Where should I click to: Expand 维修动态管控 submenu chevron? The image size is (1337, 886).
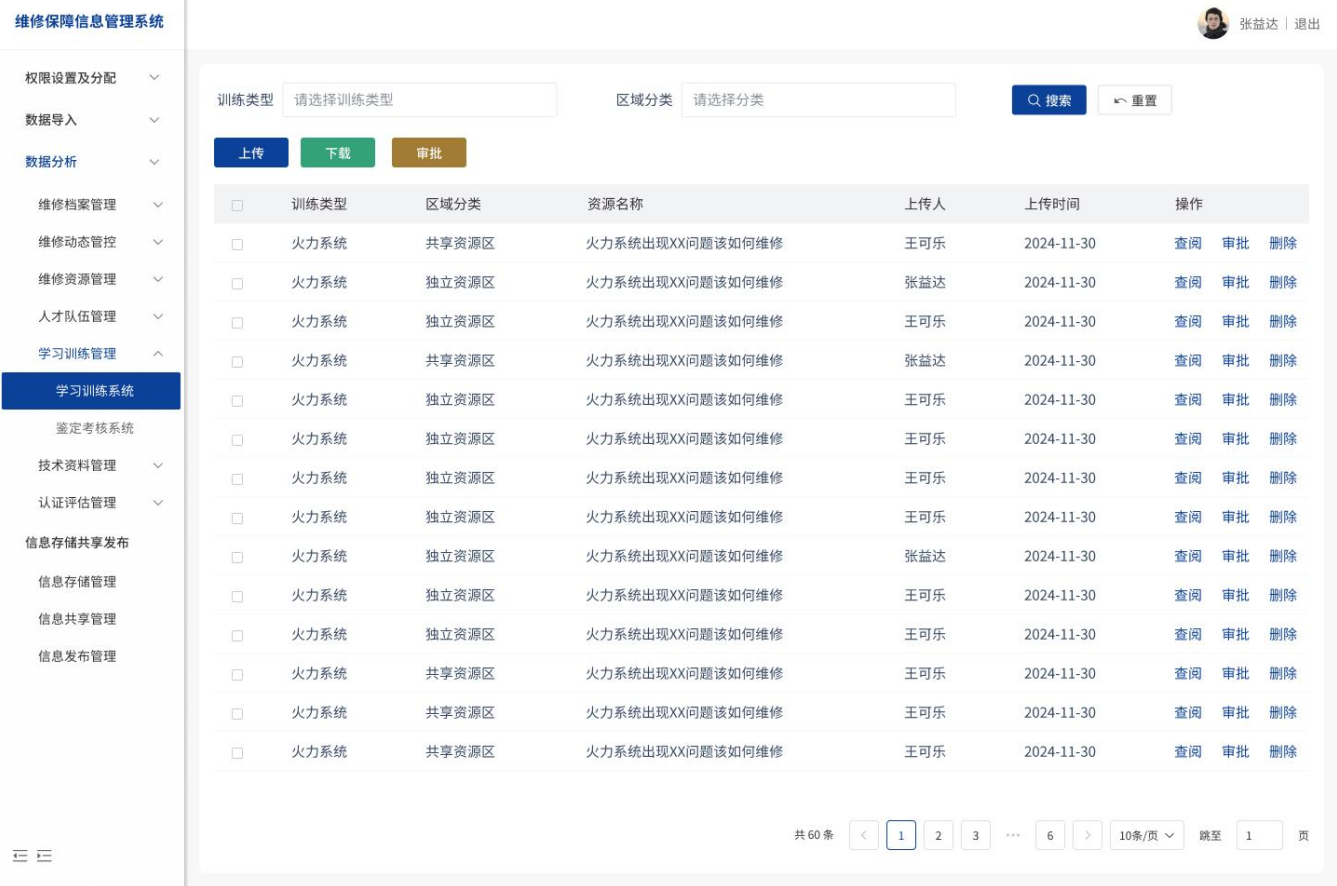point(158,242)
